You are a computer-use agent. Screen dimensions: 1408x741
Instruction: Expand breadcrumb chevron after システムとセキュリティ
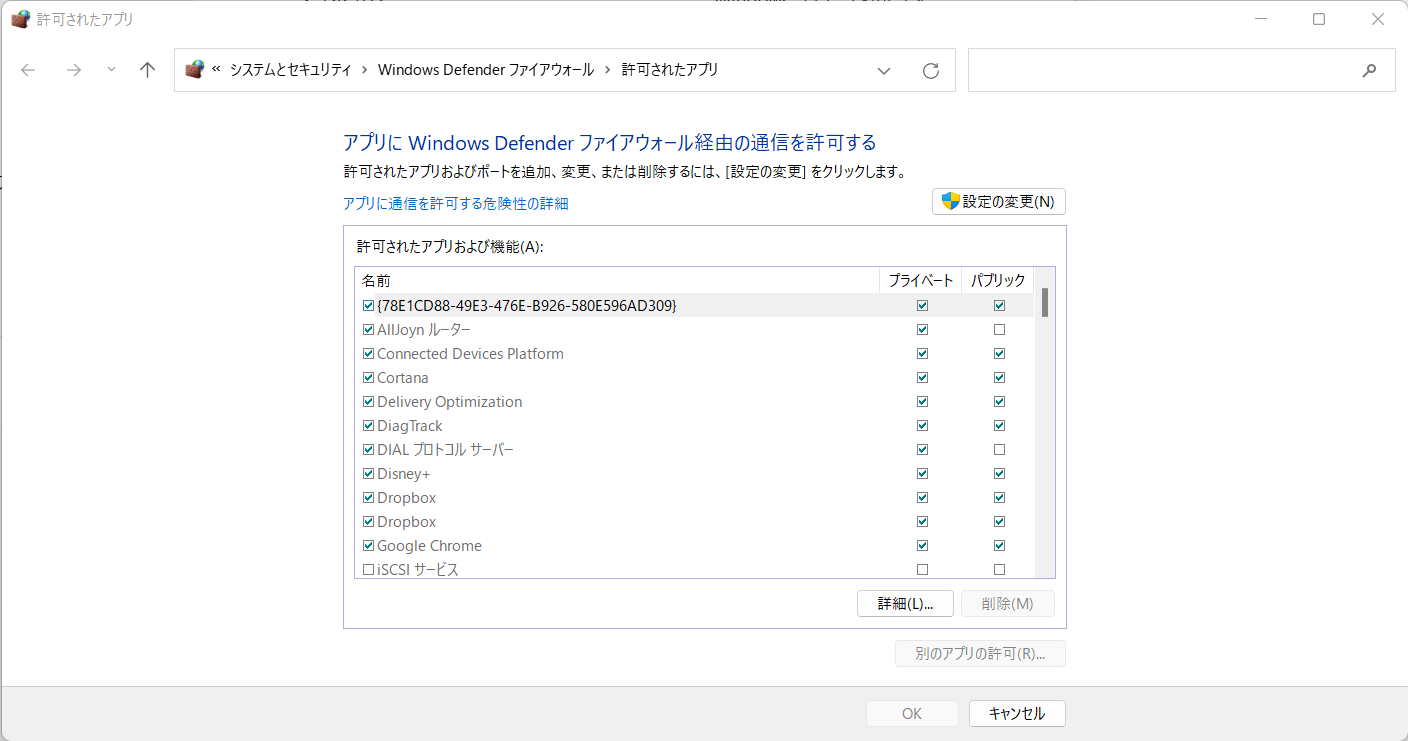(x=365, y=70)
